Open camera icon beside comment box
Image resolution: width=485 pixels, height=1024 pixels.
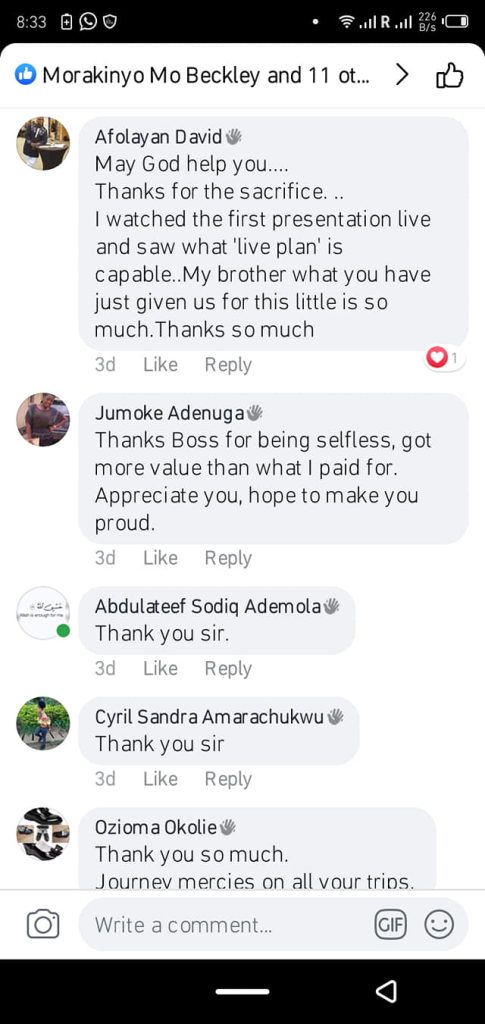click(43, 925)
